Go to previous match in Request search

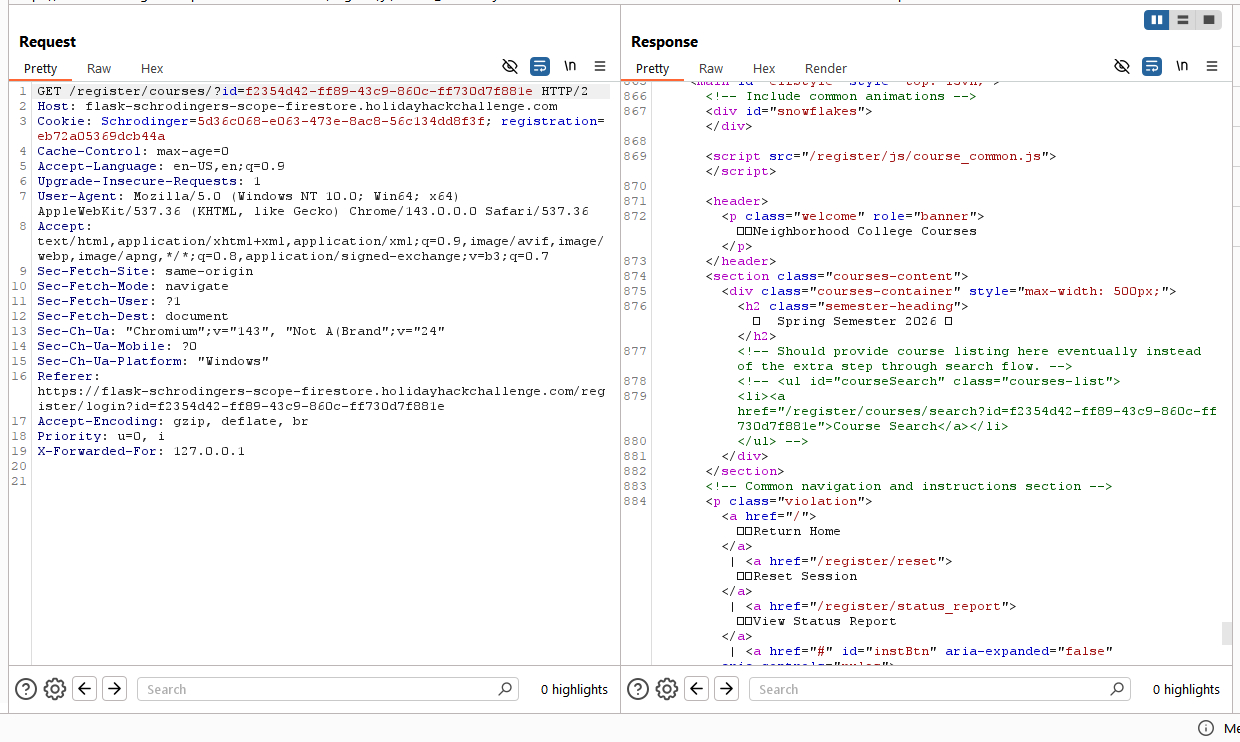pos(85,688)
